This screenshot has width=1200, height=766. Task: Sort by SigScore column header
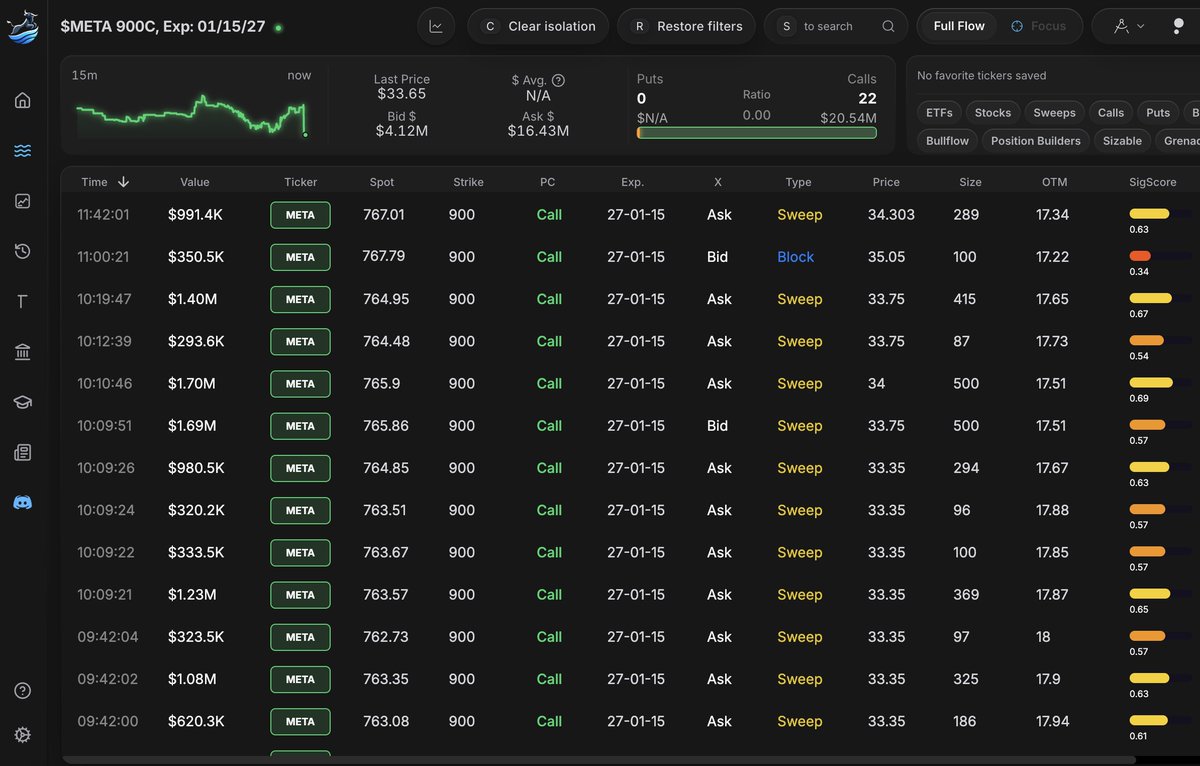click(1153, 182)
